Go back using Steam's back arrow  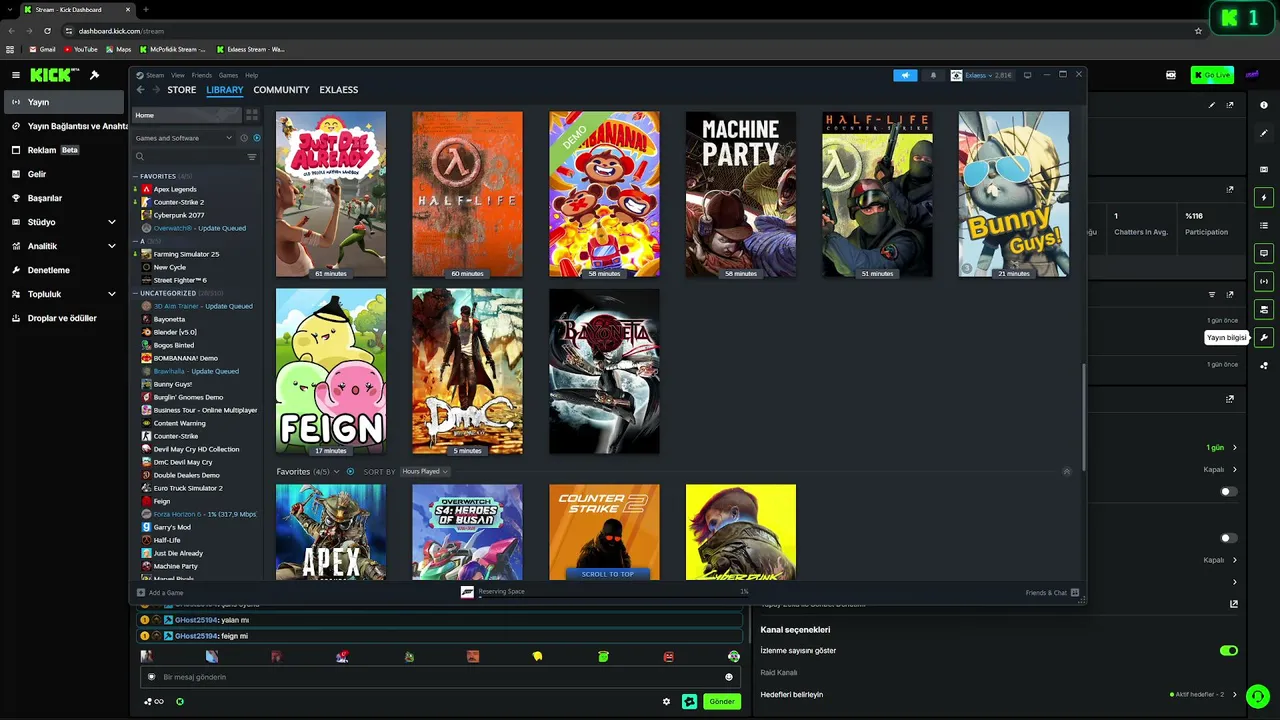click(x=141, y=90)
